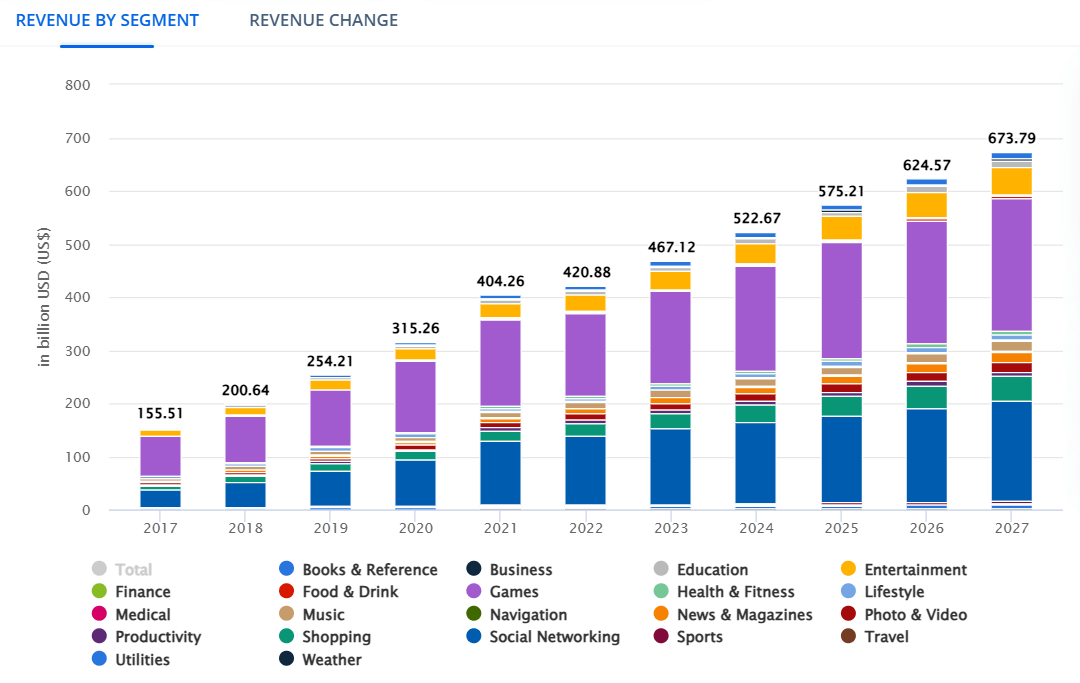Click the Books & Reference legend dot
This screenshot has width=1080, height=683.
pyautogui.click(x=286, y=570)
